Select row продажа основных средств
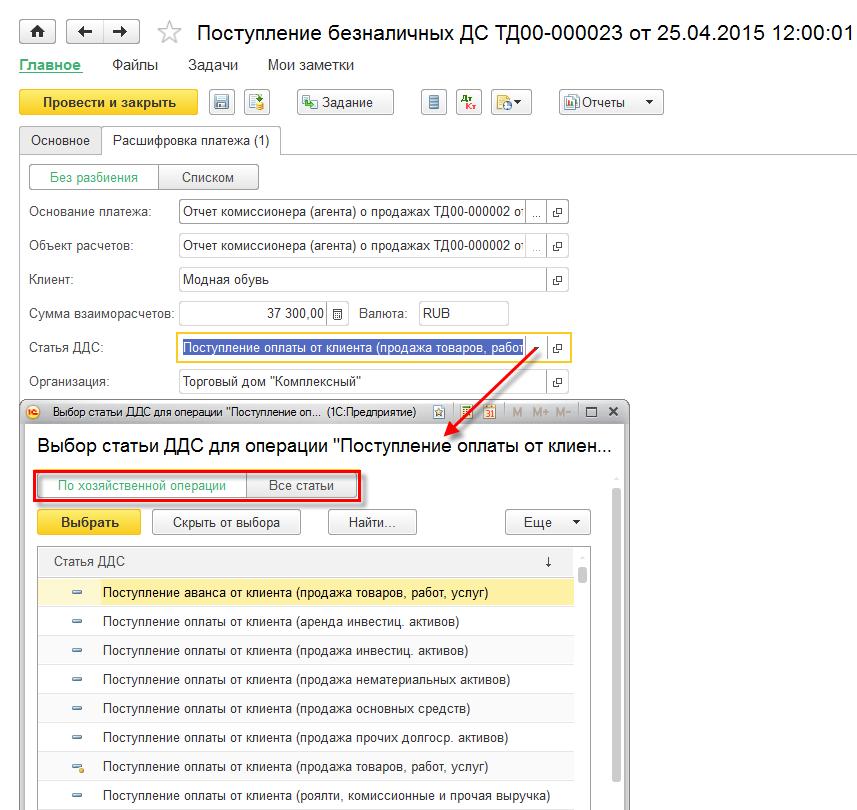This screenshot has width=857, height=810. tap(306, 708)
